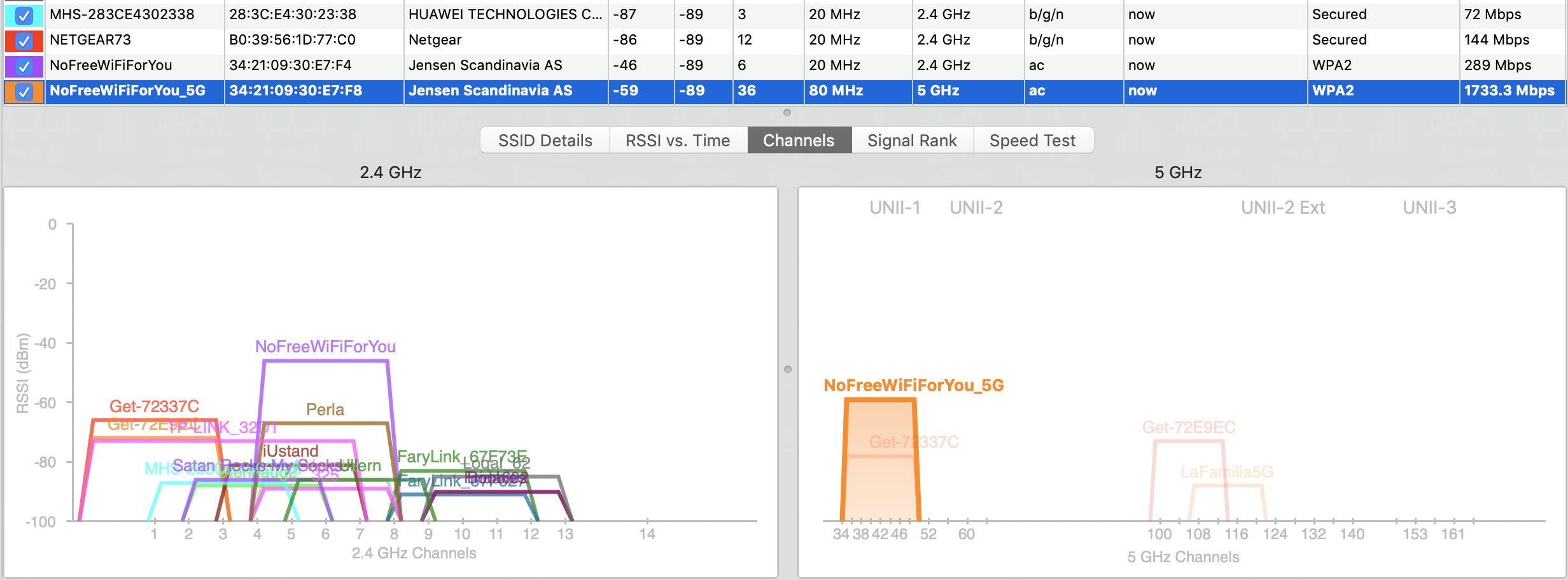Viewport: 1568px width, 580px height.
Task: Toggle the orange NoFreeWiFiForYou_5G row checkbox
Action: (24, 92)
